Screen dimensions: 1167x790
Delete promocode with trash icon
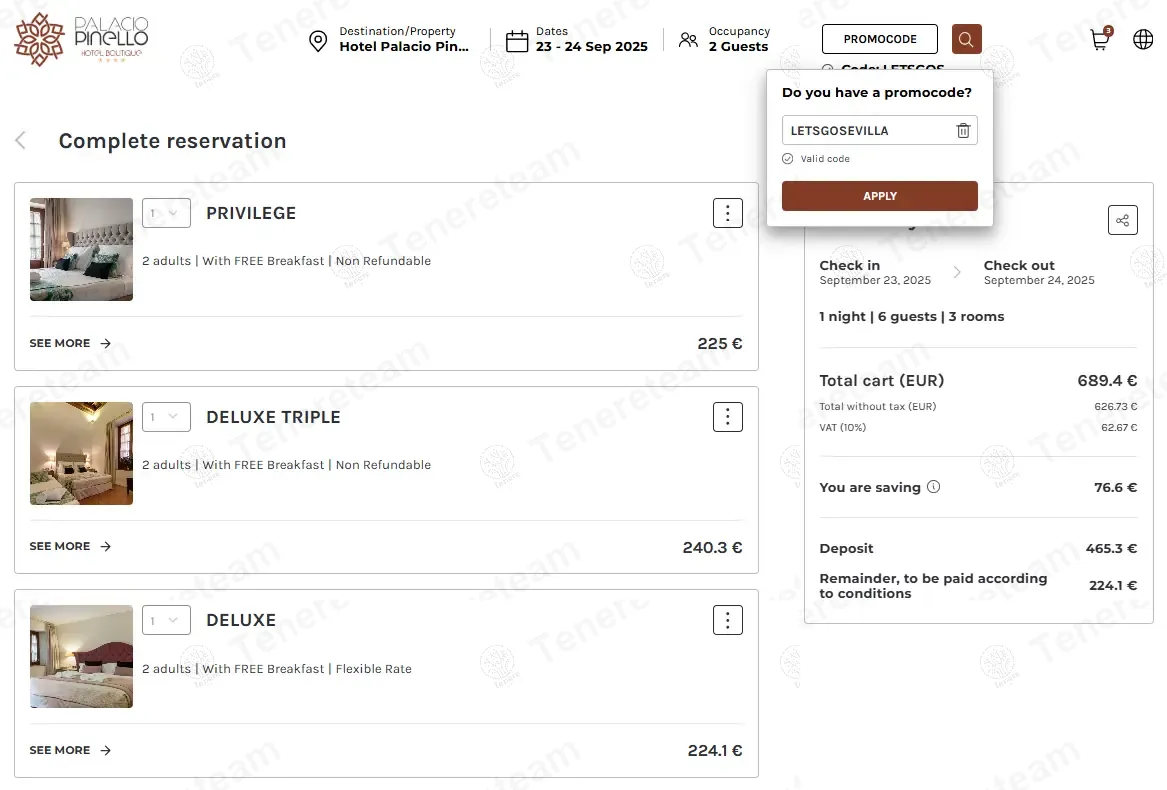click(963, 130)
